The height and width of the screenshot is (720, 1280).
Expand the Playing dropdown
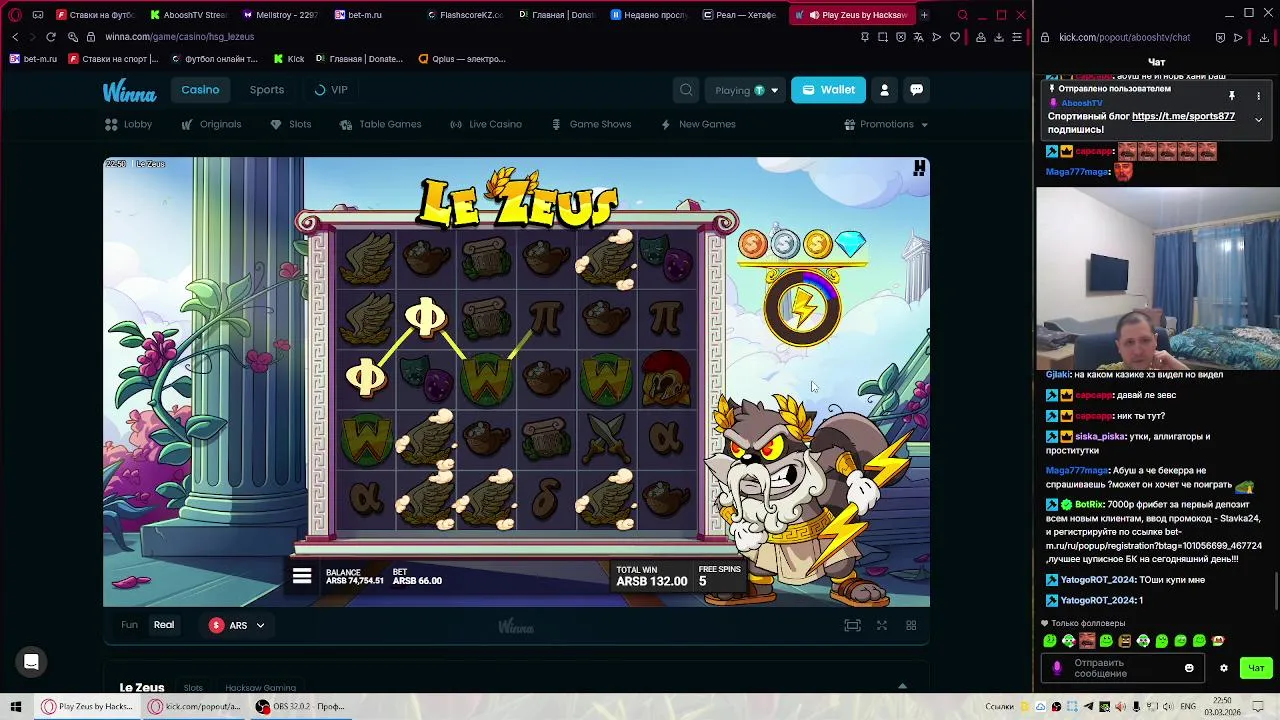pos(746,90)
